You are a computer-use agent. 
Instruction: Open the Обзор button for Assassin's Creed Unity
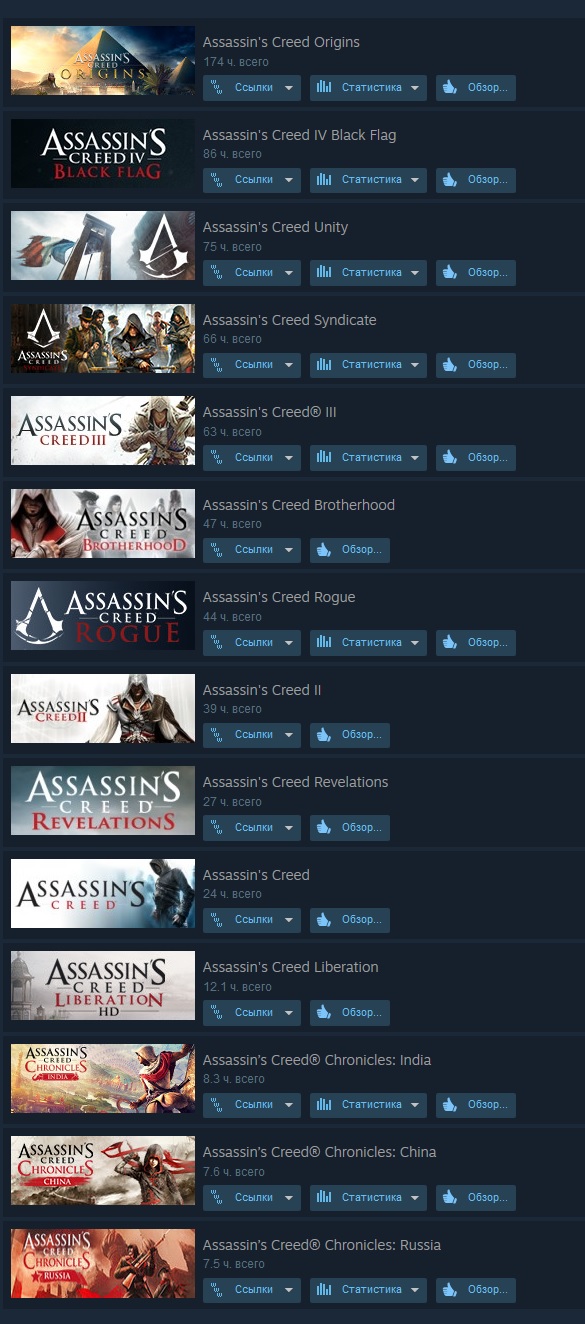(x=476, y=273)
